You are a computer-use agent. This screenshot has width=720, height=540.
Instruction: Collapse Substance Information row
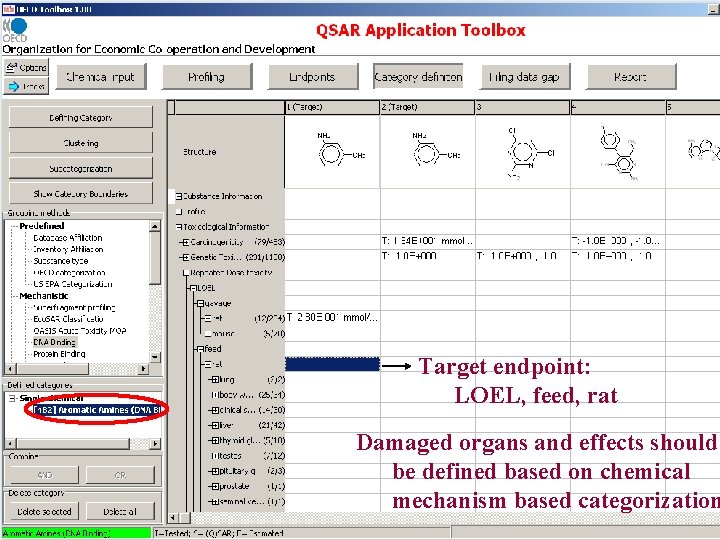[179, 196]
